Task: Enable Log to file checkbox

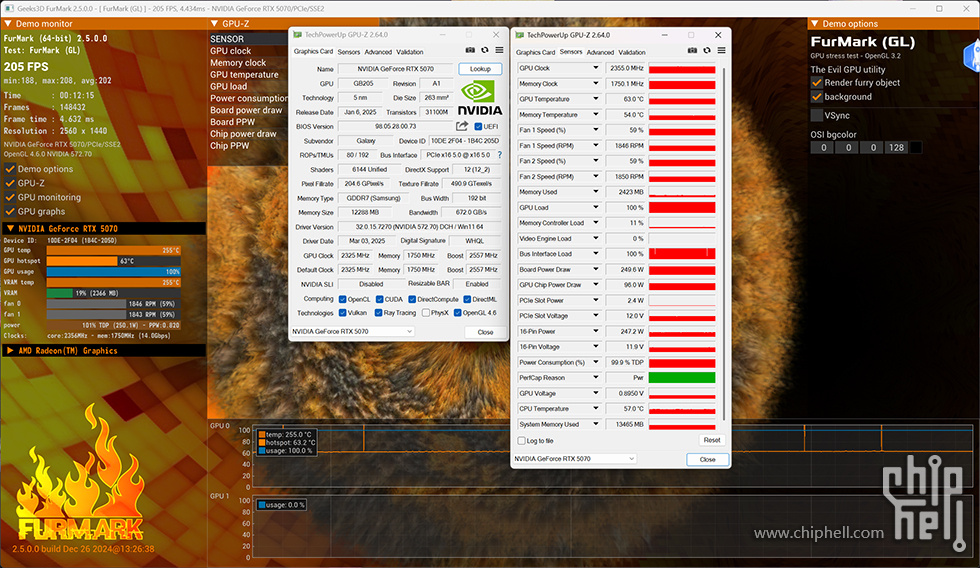Action: pos(521,441)
